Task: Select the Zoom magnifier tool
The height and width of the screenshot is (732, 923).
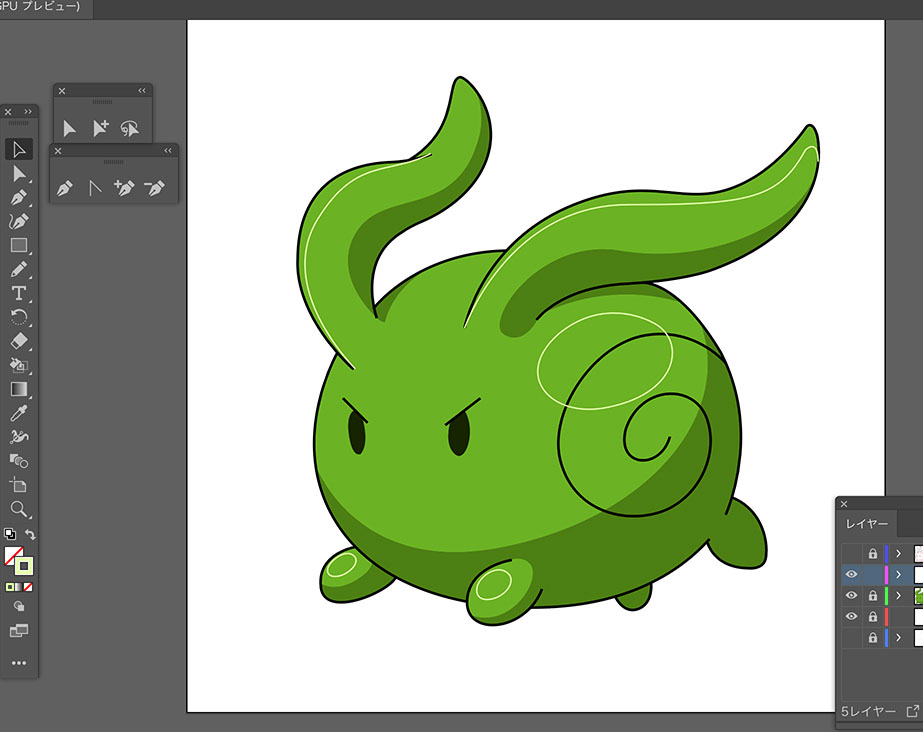Action: [x=19, y=509]
